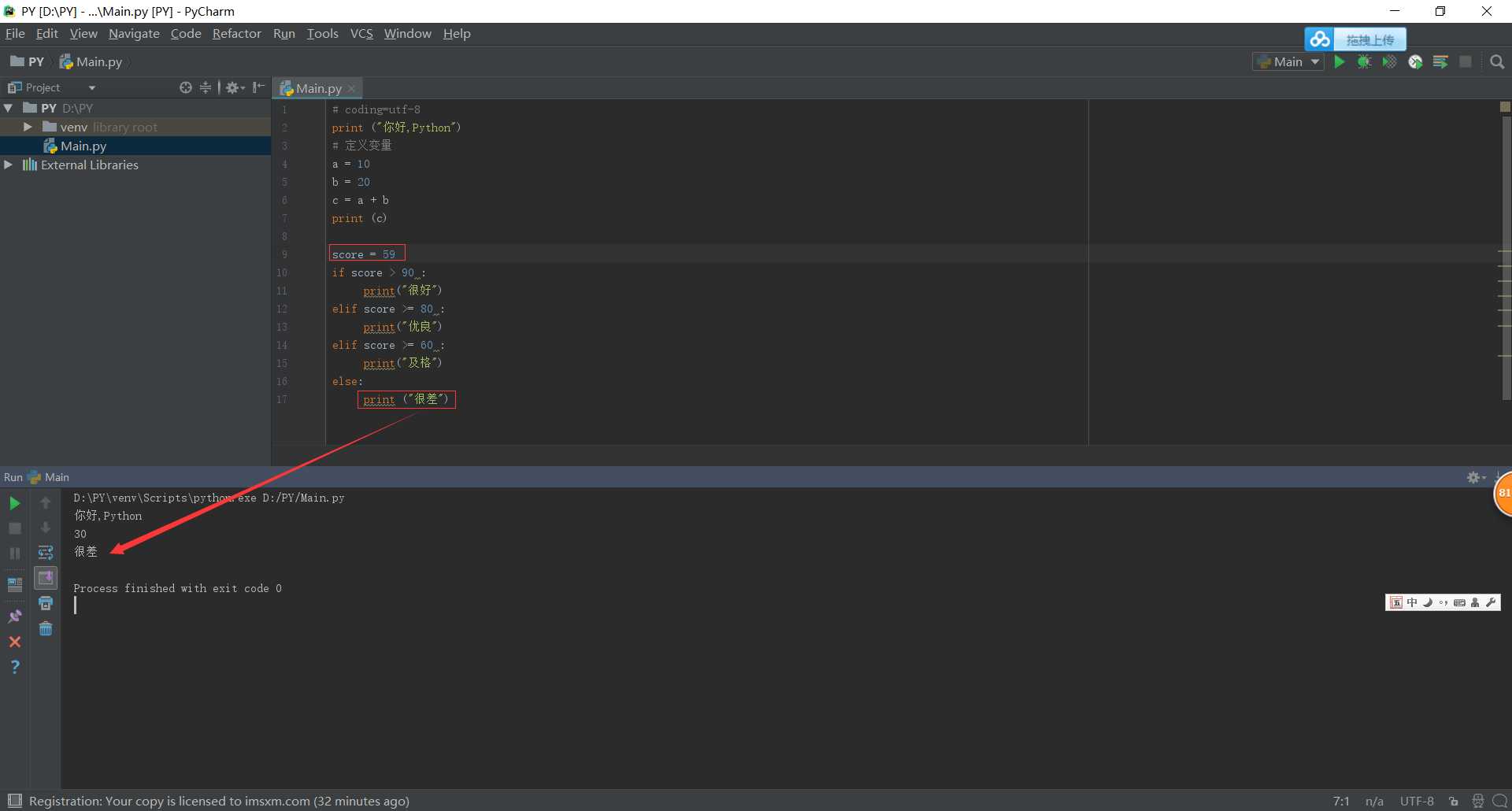Click the inspection status indicator at editor top-right
Image resolution: width=1512 pixels, height=811 pixels.
coord(1505,106)
